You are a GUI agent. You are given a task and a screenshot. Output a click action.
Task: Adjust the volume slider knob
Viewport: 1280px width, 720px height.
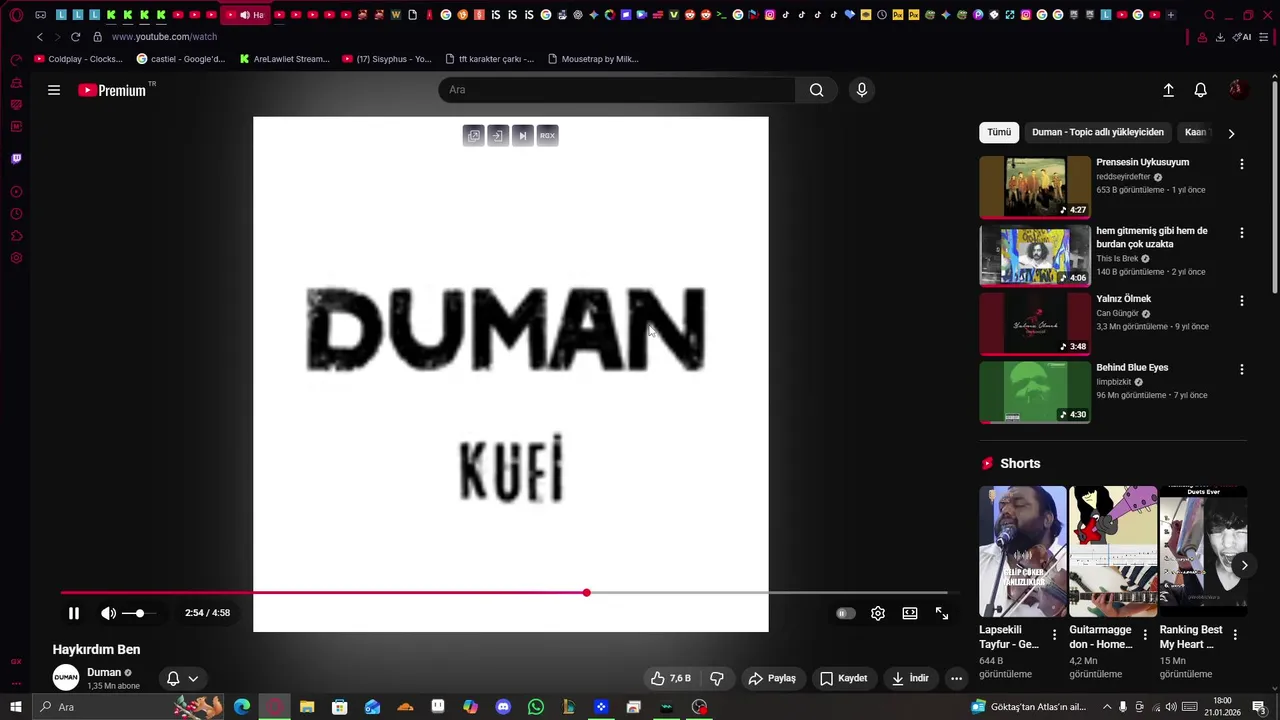[139, 613]
